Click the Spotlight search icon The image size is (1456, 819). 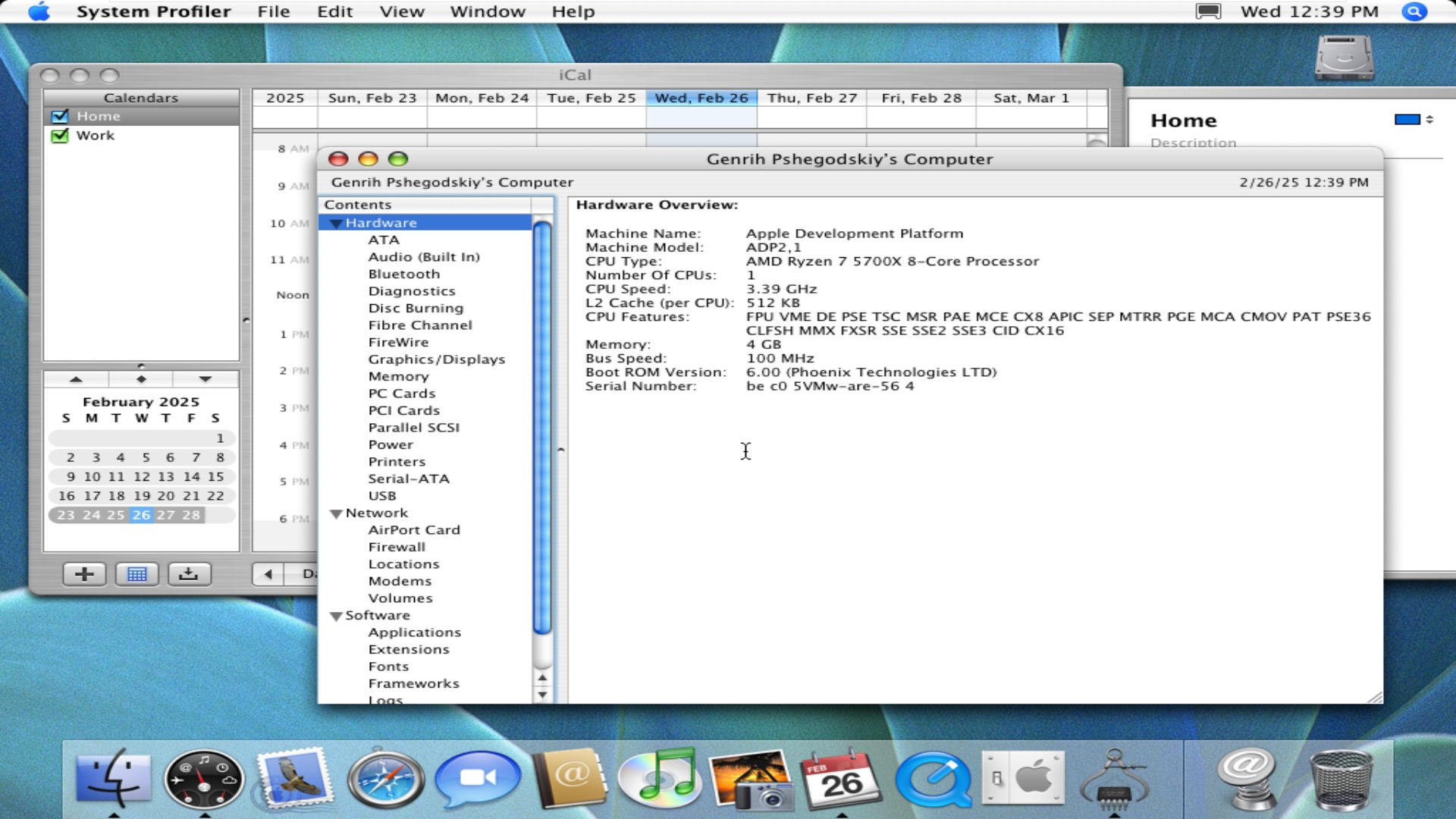tap(1414, 11)
